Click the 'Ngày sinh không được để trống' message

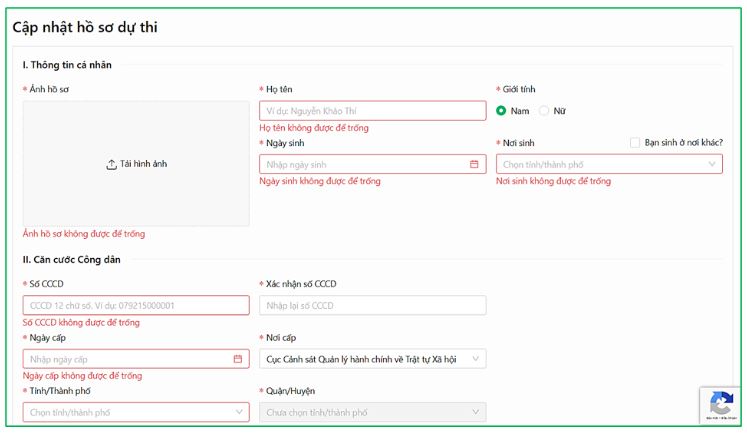coord(320,181)
